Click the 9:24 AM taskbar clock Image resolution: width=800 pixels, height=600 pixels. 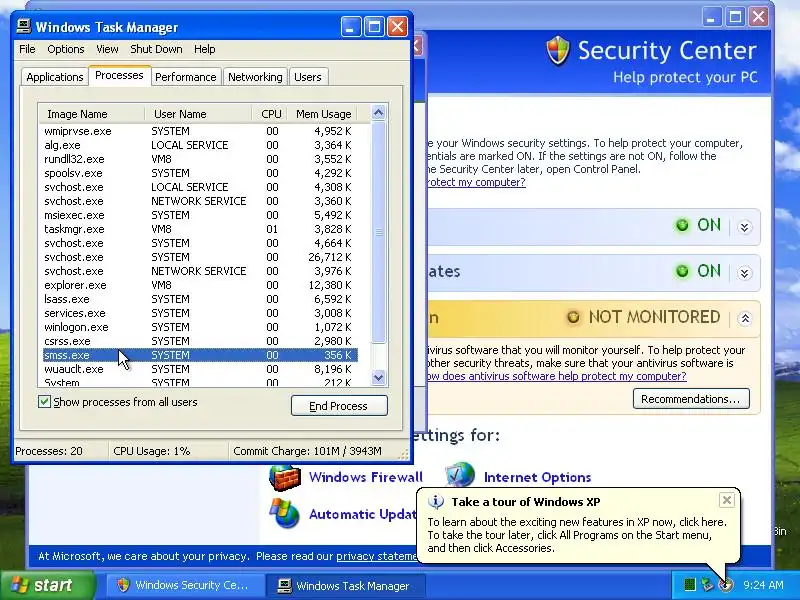(x=763, y=585)
